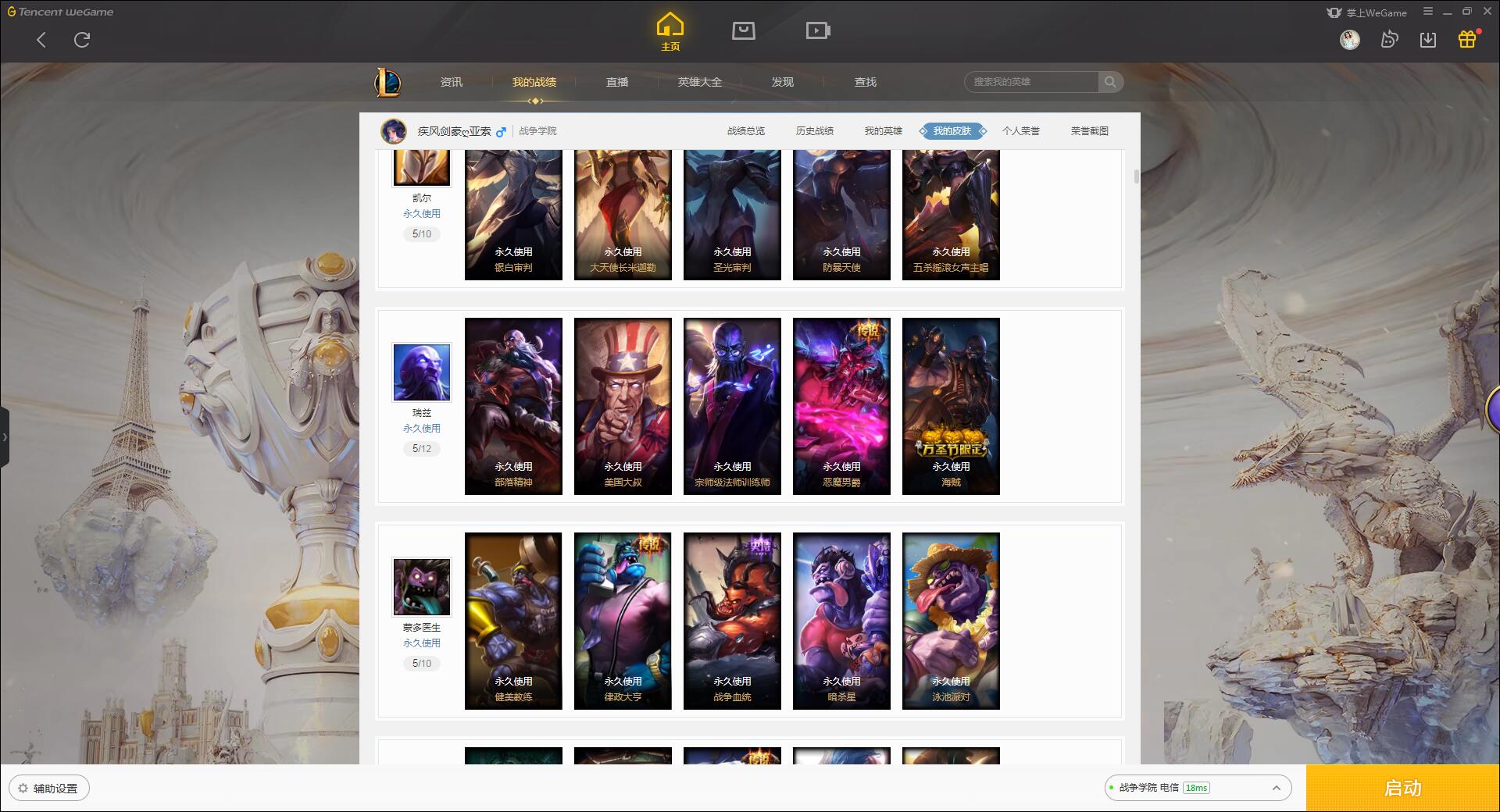
Task: Click the search magnifier button
Action: pos(1110,82)
